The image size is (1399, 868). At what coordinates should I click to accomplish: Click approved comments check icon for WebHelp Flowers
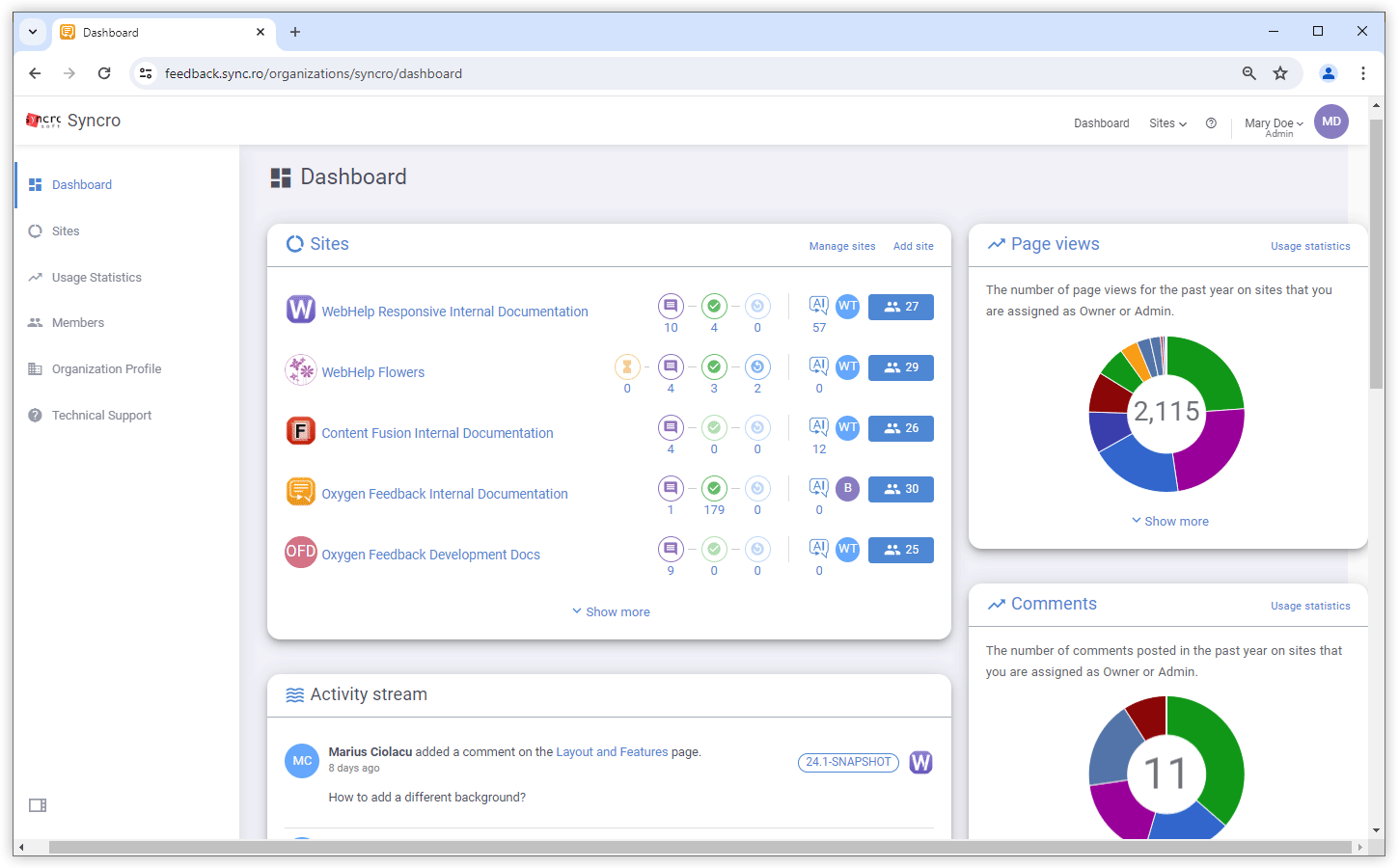(714, 366)
